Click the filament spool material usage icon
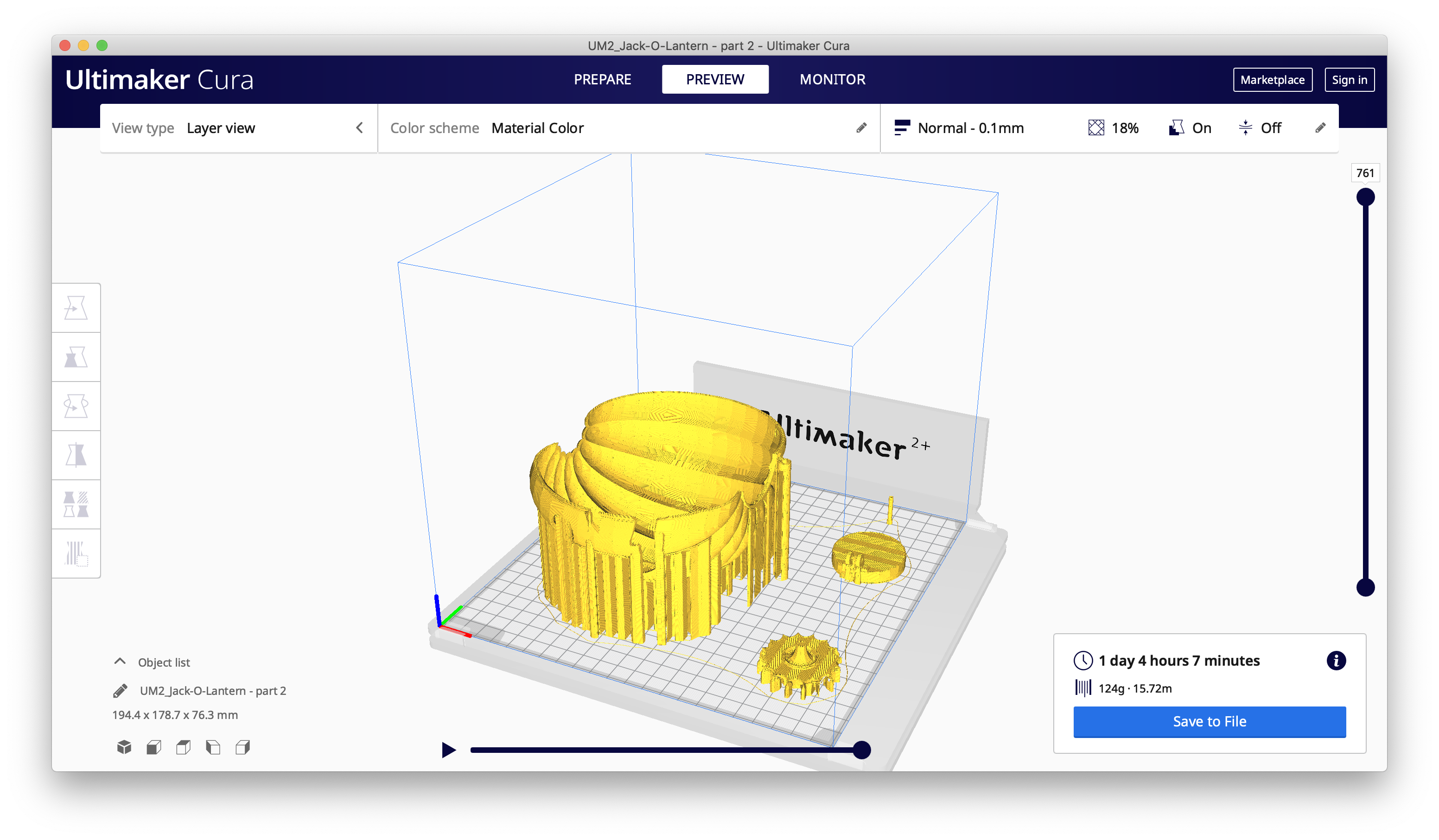The image size is (1439, 840). (1082, 688)
